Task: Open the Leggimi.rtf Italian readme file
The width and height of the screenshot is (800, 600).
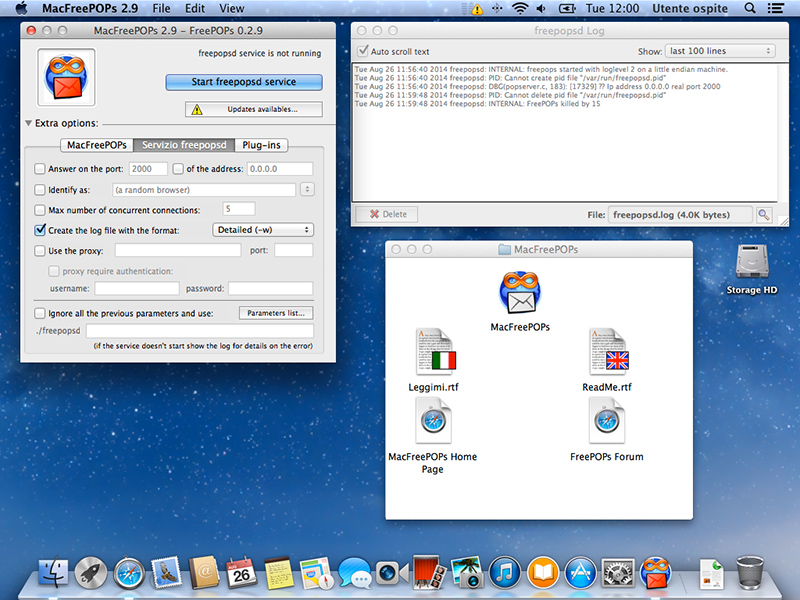Action: pos(434,352)
